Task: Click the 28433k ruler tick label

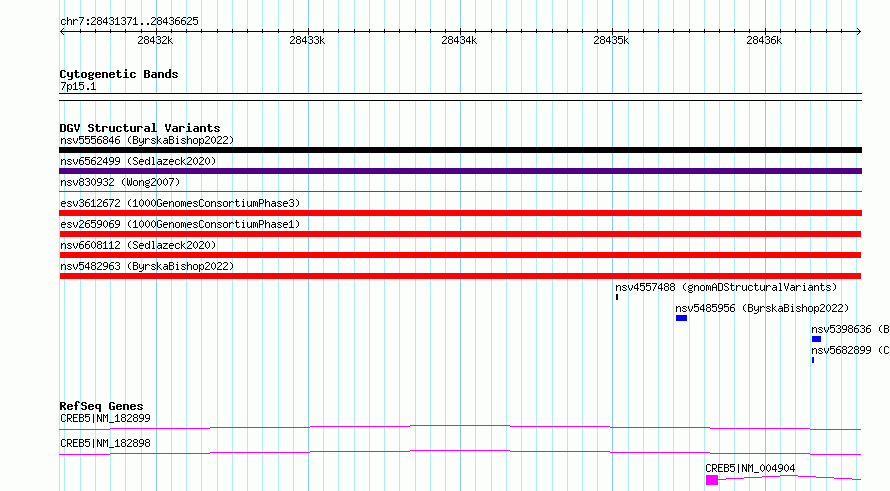Action: (307, 40)
